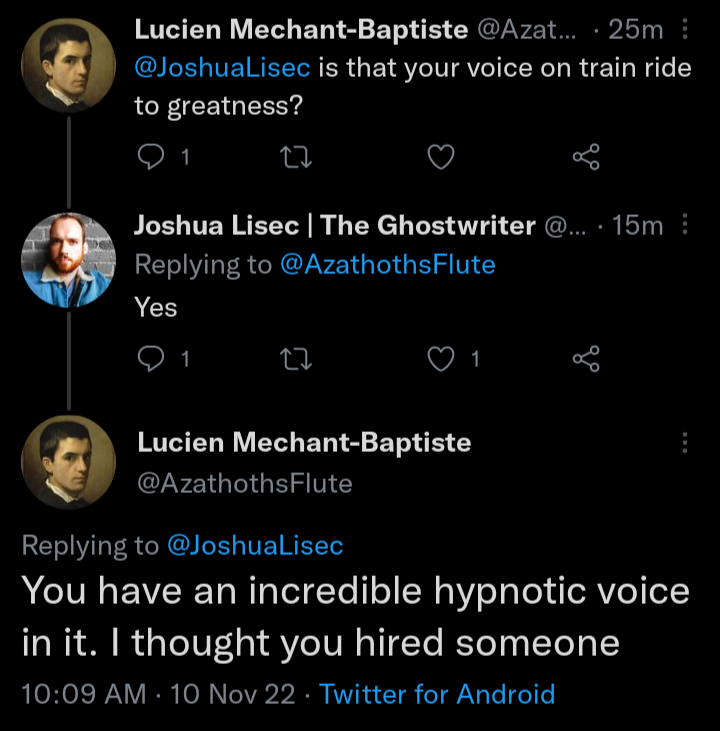This screenshot has width=720, height=731.
Task: Share Joshua Lisec's "Yes" tweet
Action: (586, 358)
